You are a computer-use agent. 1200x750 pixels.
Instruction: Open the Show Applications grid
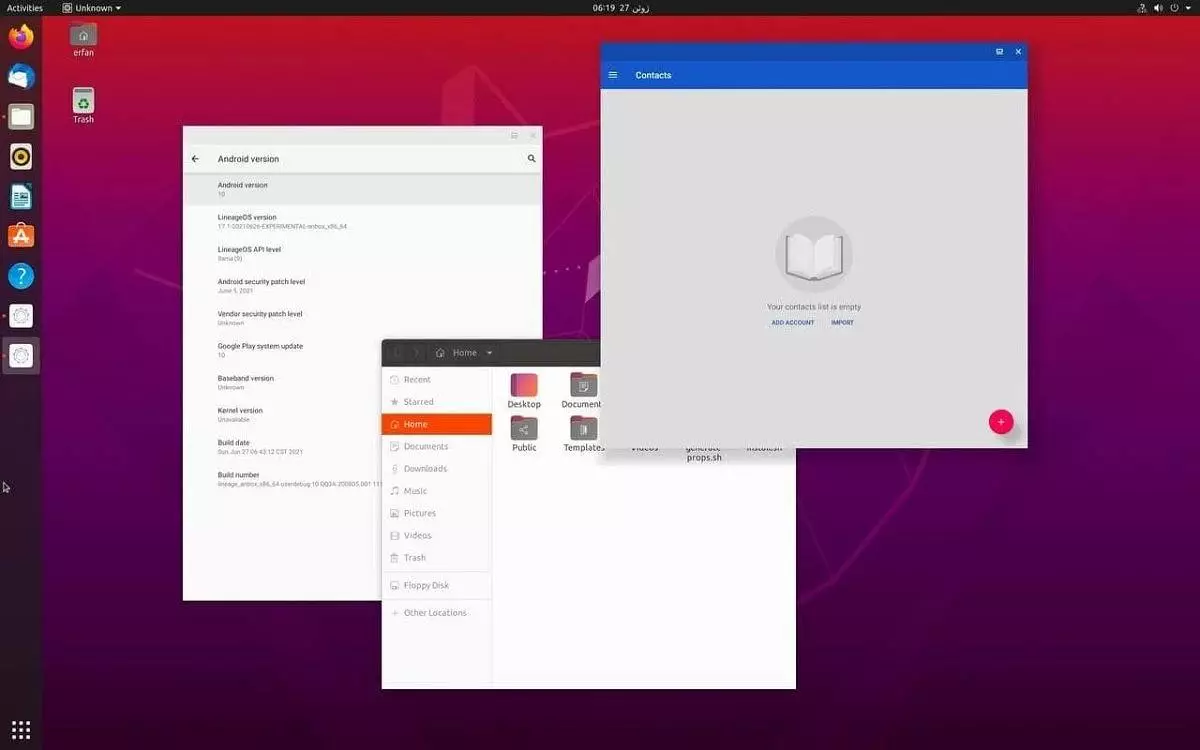[20, 728]
